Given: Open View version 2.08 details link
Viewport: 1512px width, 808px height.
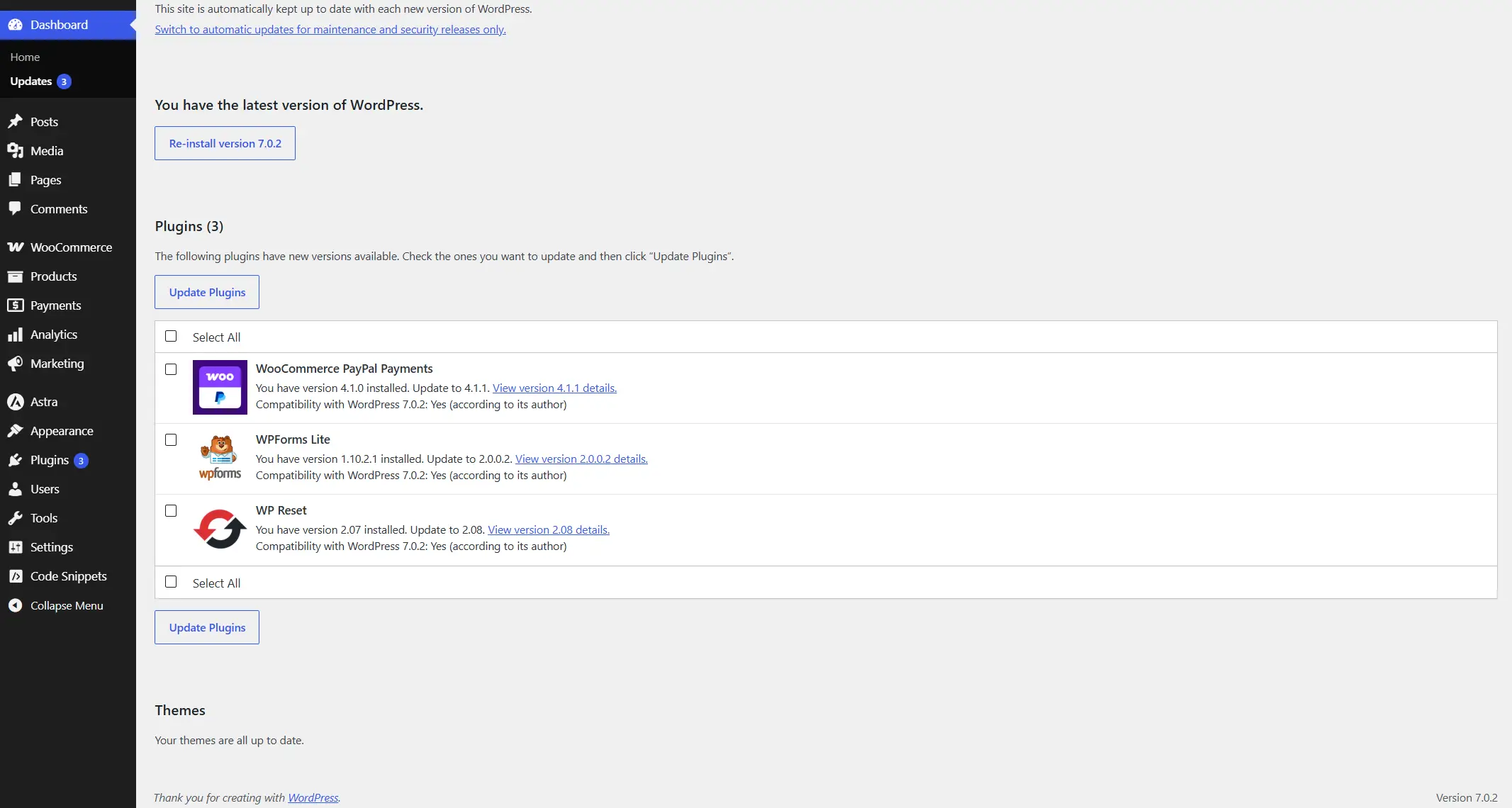Looking at the screenshot, I should tap(549, 529).
